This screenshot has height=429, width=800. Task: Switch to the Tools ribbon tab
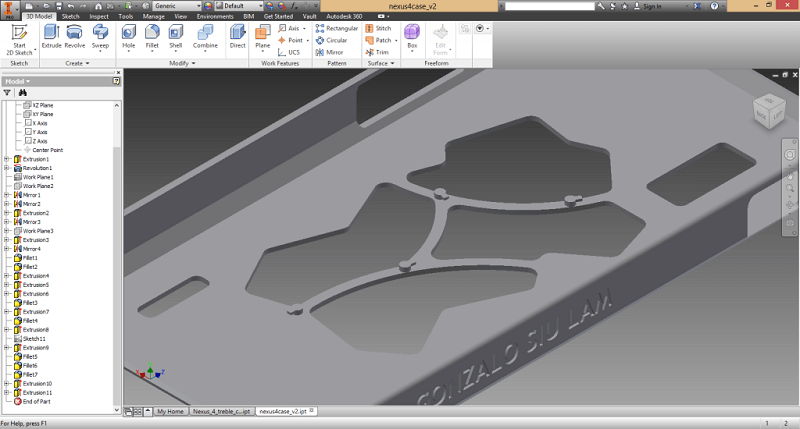click(x=126, y=16)
